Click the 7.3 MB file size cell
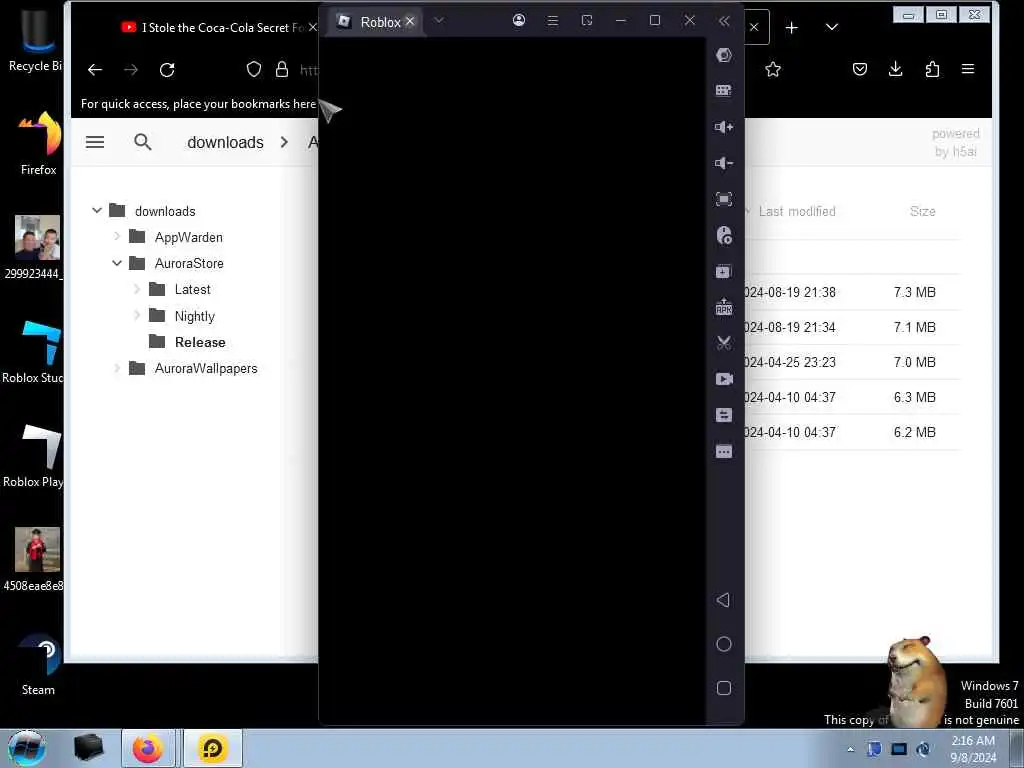The width and height of the screenshot is (1024, 768). pyautogui.click(x=914, y=292)
